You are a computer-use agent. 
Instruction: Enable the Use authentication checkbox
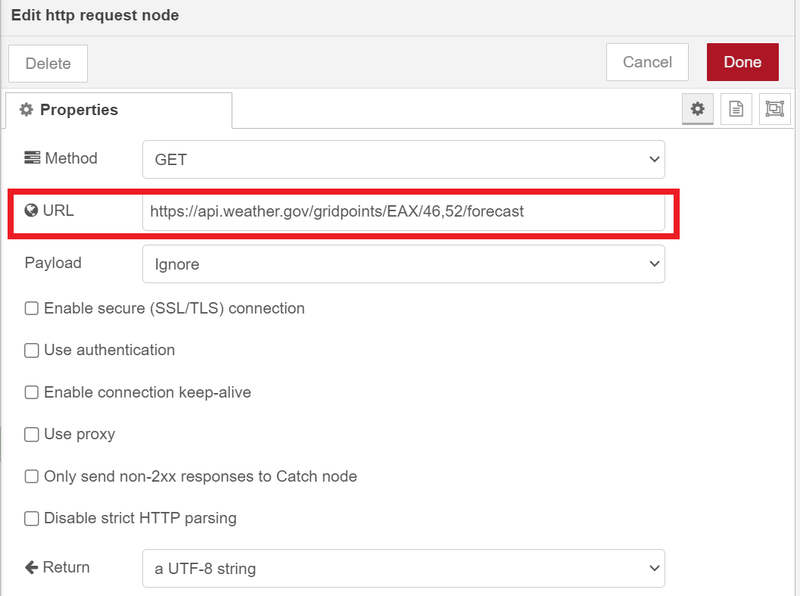coord(31,350)
